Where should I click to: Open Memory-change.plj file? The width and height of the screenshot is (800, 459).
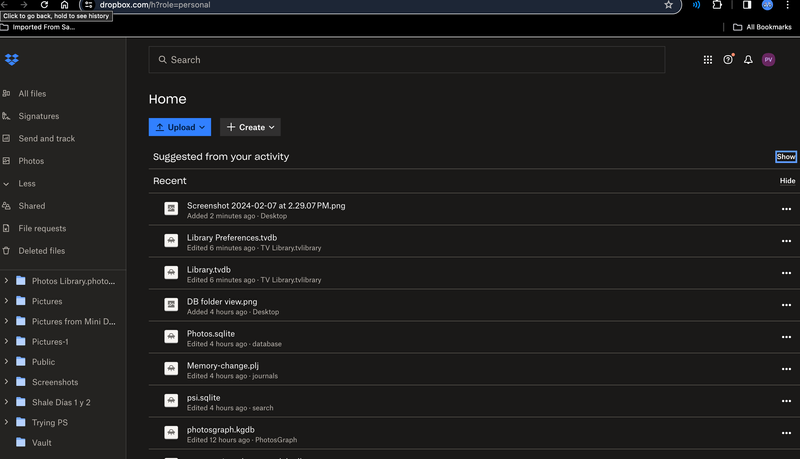(222, 366)
